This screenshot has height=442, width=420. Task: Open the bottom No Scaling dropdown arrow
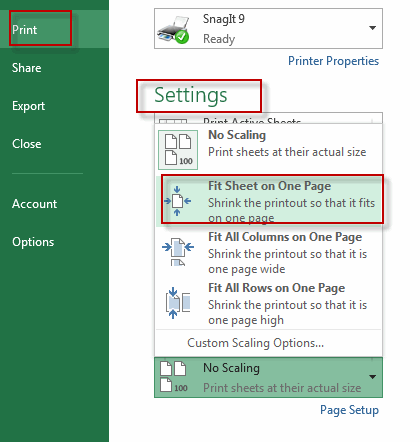coord(372,377)
